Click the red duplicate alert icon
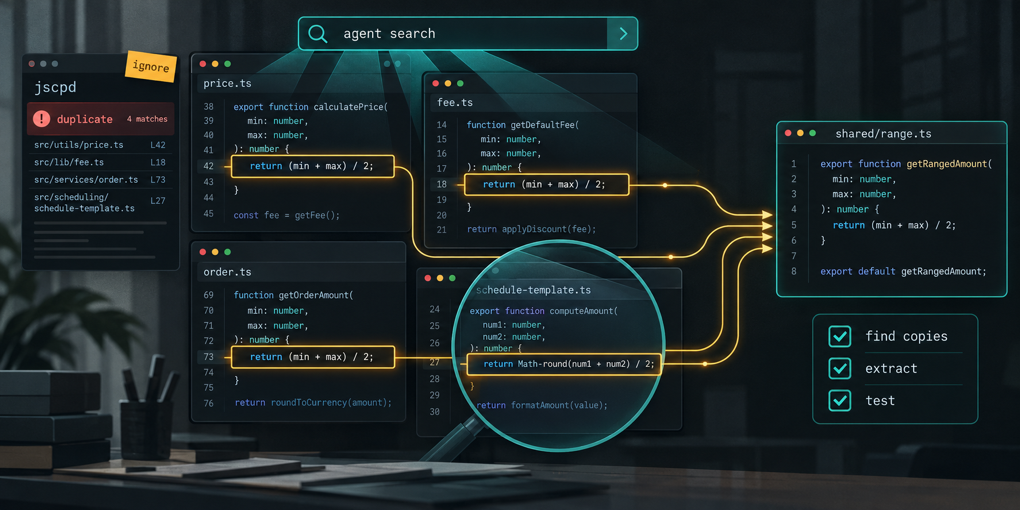The image size is (1020, 510). [42, 118]
